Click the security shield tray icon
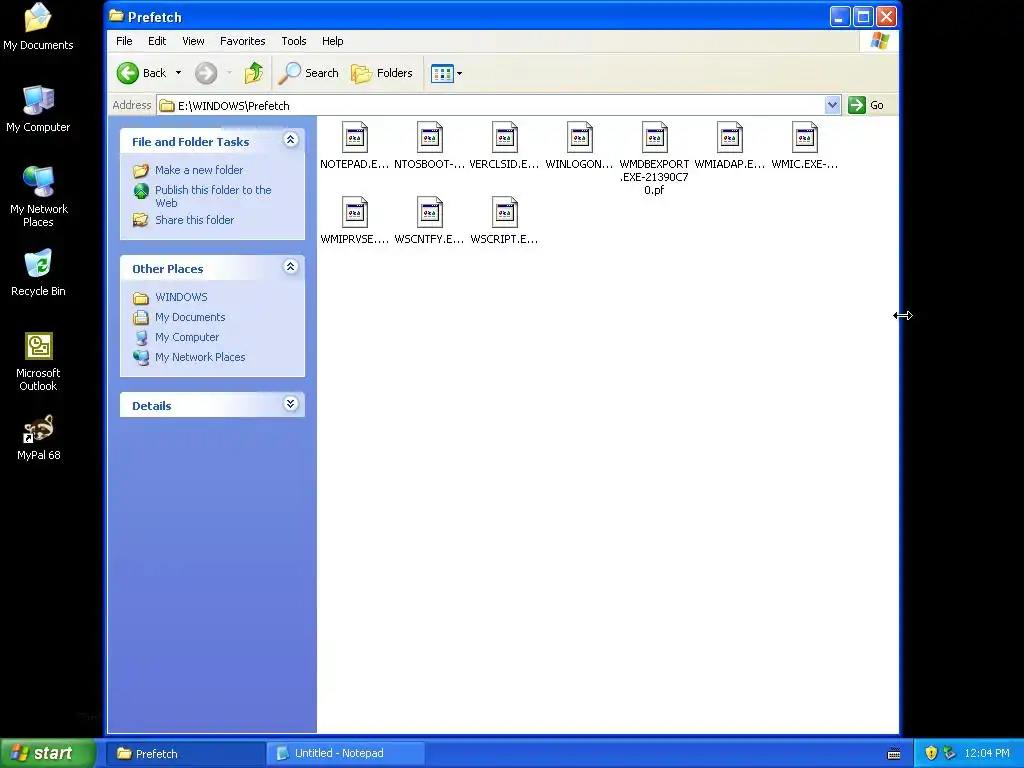 (931, 754)
